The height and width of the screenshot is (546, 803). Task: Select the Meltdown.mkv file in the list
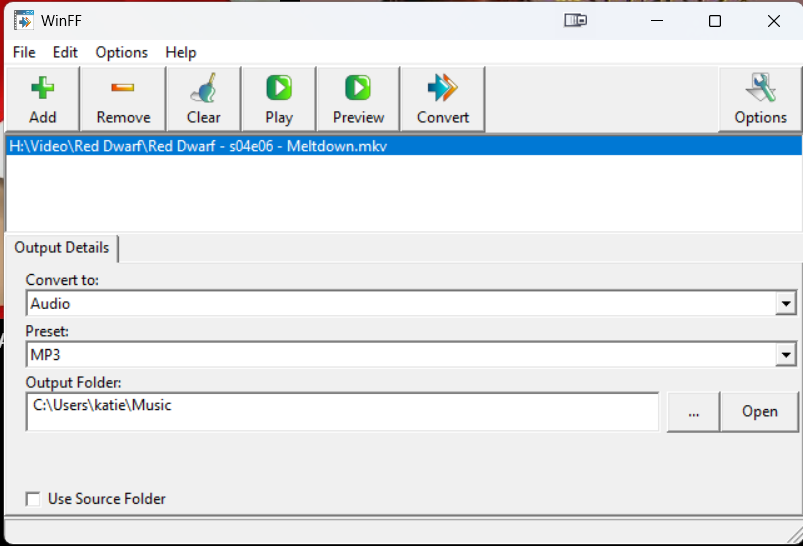click(x=198, y=146)
